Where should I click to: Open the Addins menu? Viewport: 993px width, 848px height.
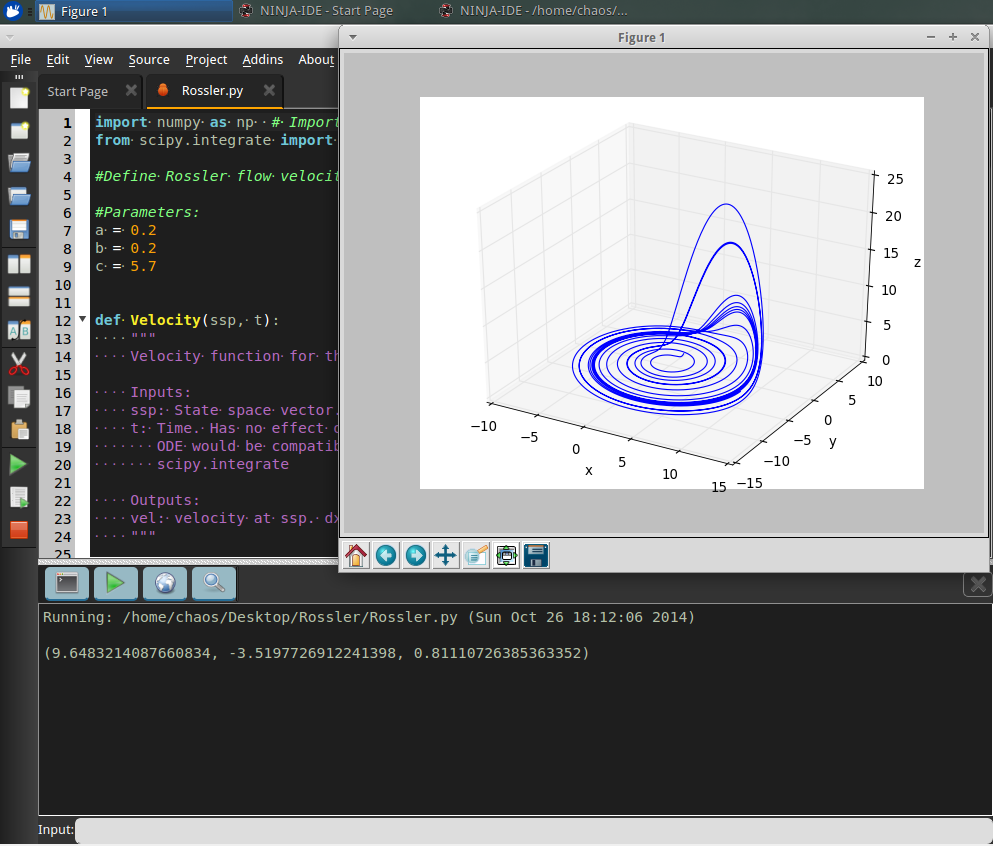[262, 60]
